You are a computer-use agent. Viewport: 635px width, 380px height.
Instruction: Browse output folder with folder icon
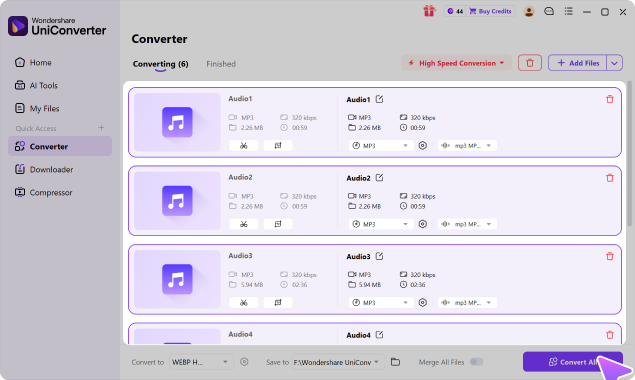pos(395,362)
